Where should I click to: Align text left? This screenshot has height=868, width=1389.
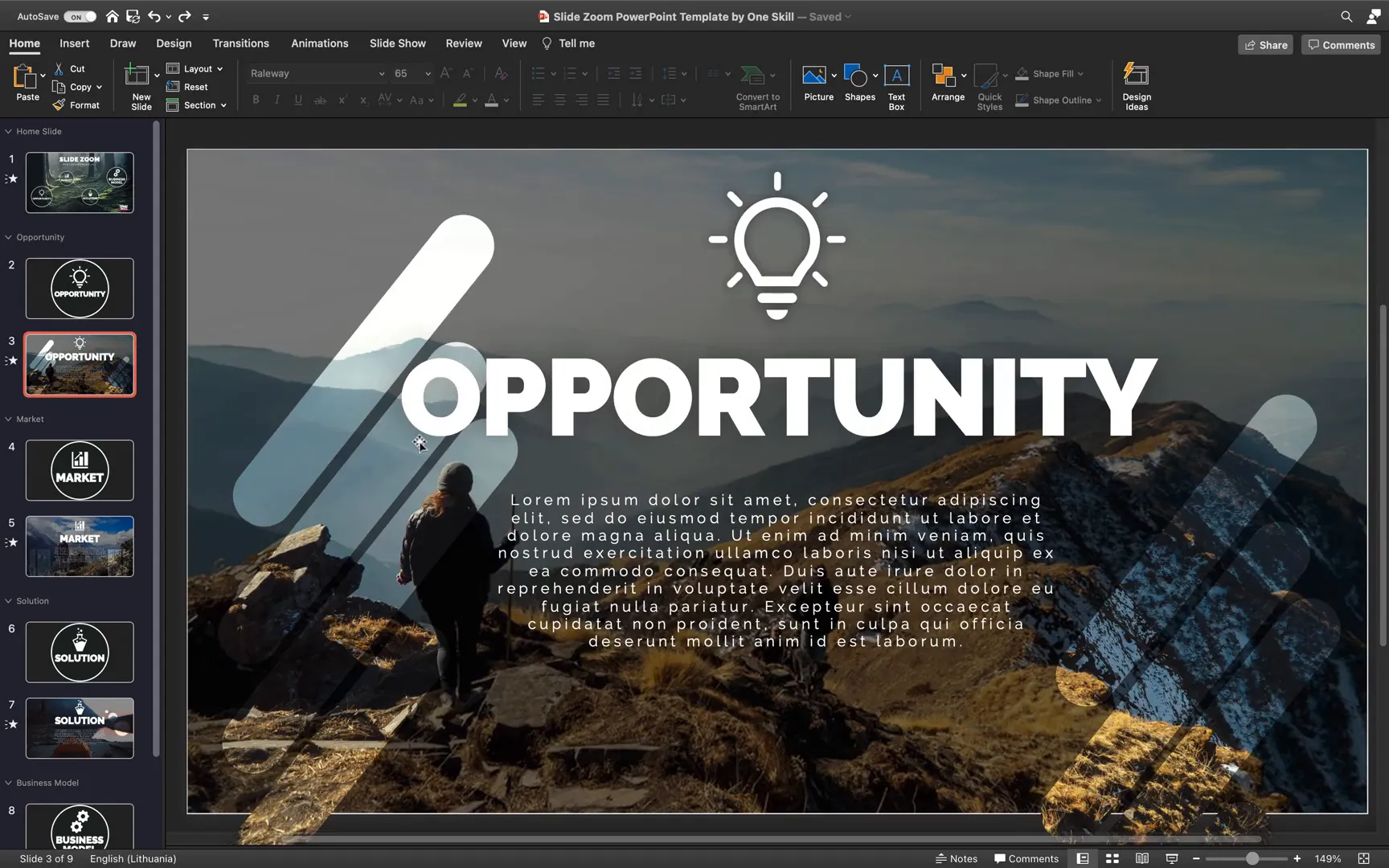[x=538, y=100]
